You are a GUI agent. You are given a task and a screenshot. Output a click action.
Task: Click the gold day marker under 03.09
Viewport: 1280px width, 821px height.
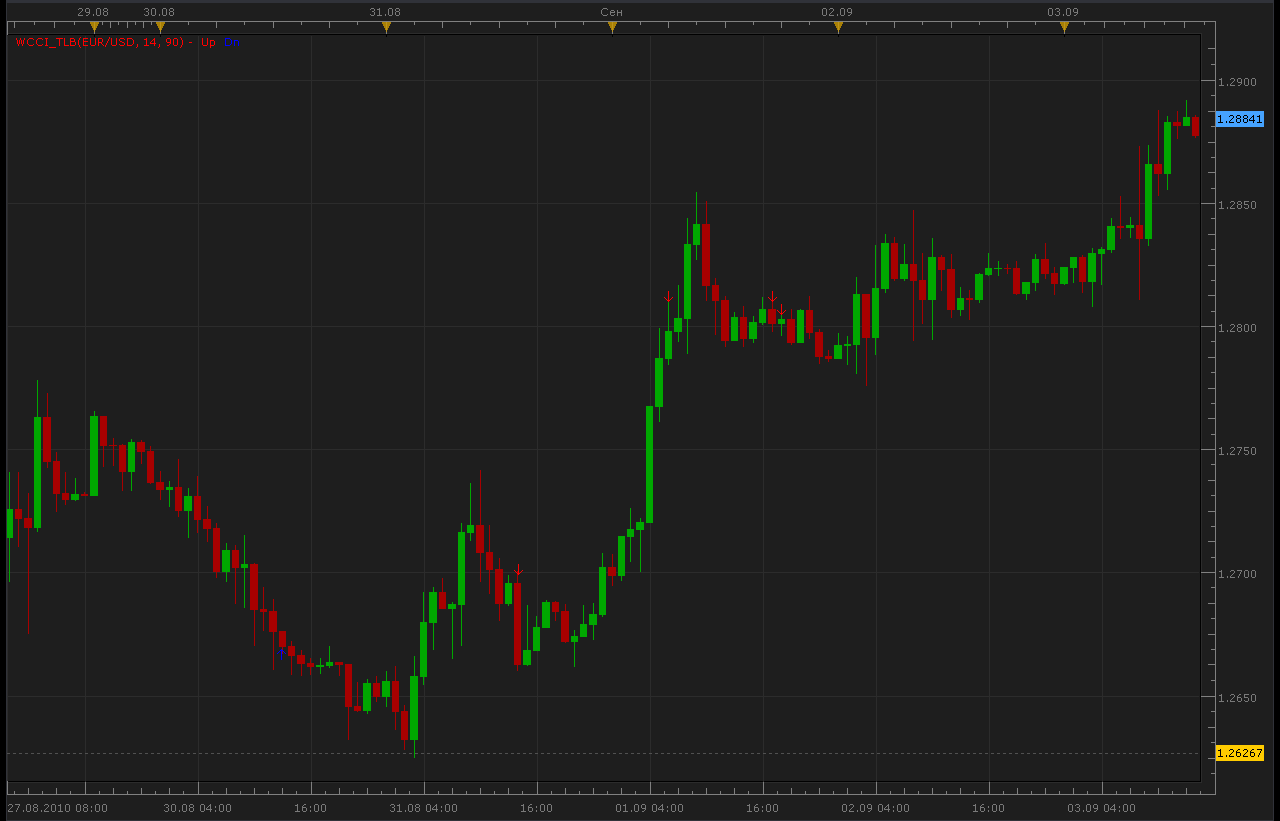coord(1064,27)
